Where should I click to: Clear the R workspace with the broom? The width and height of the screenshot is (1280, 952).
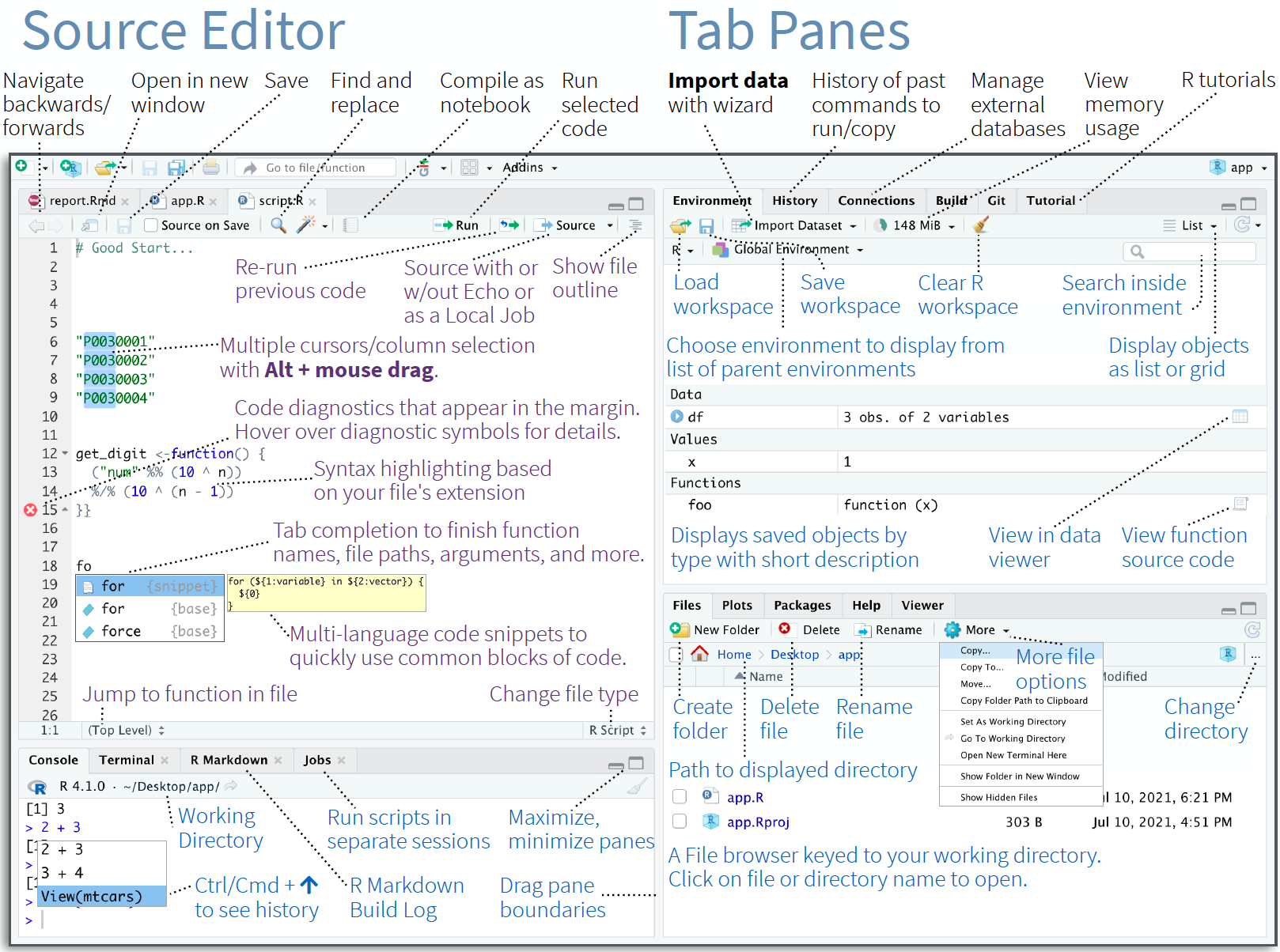point(981,225)
